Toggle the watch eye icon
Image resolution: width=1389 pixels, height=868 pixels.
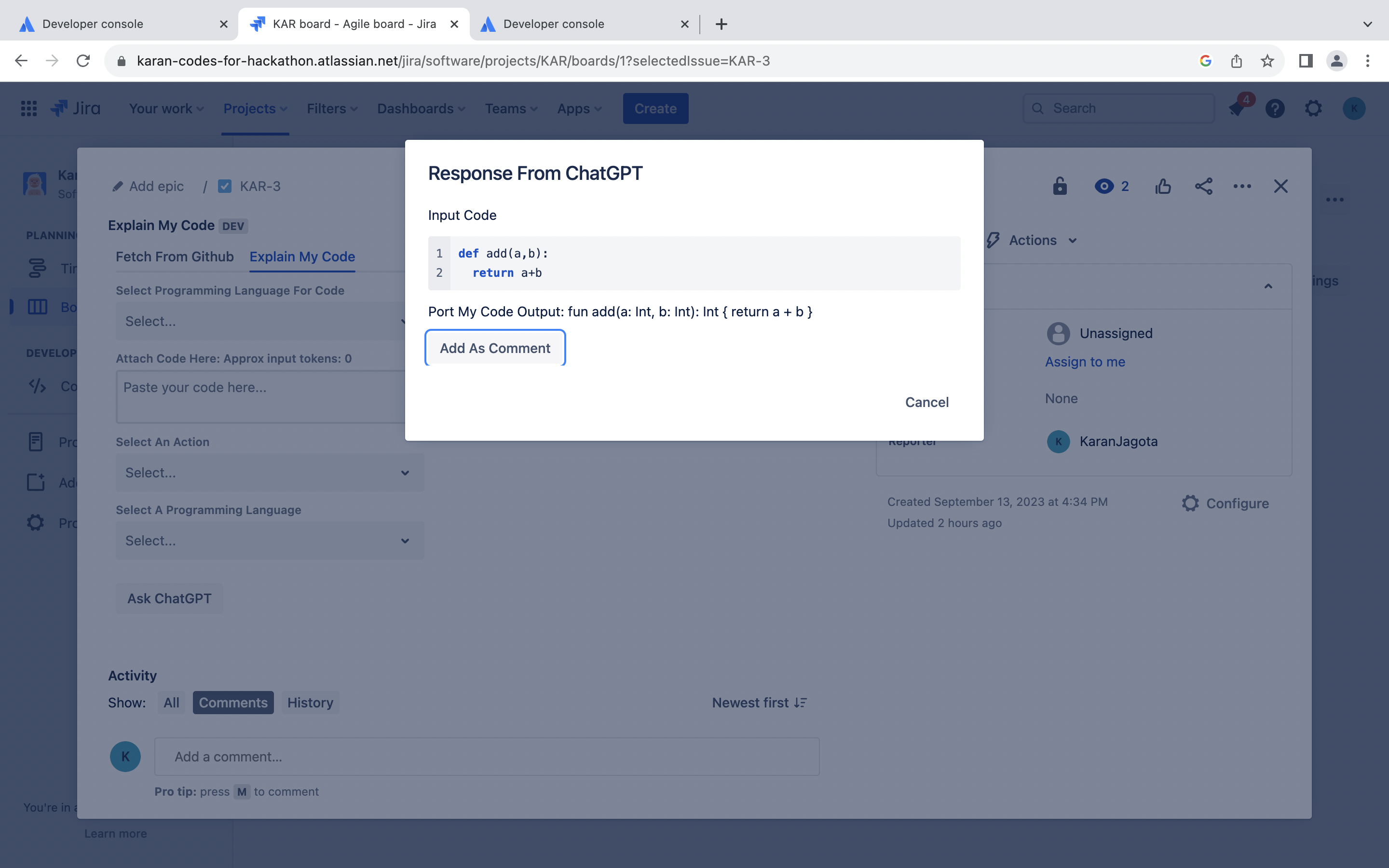pyautogui.click(x=1104, y=186)
